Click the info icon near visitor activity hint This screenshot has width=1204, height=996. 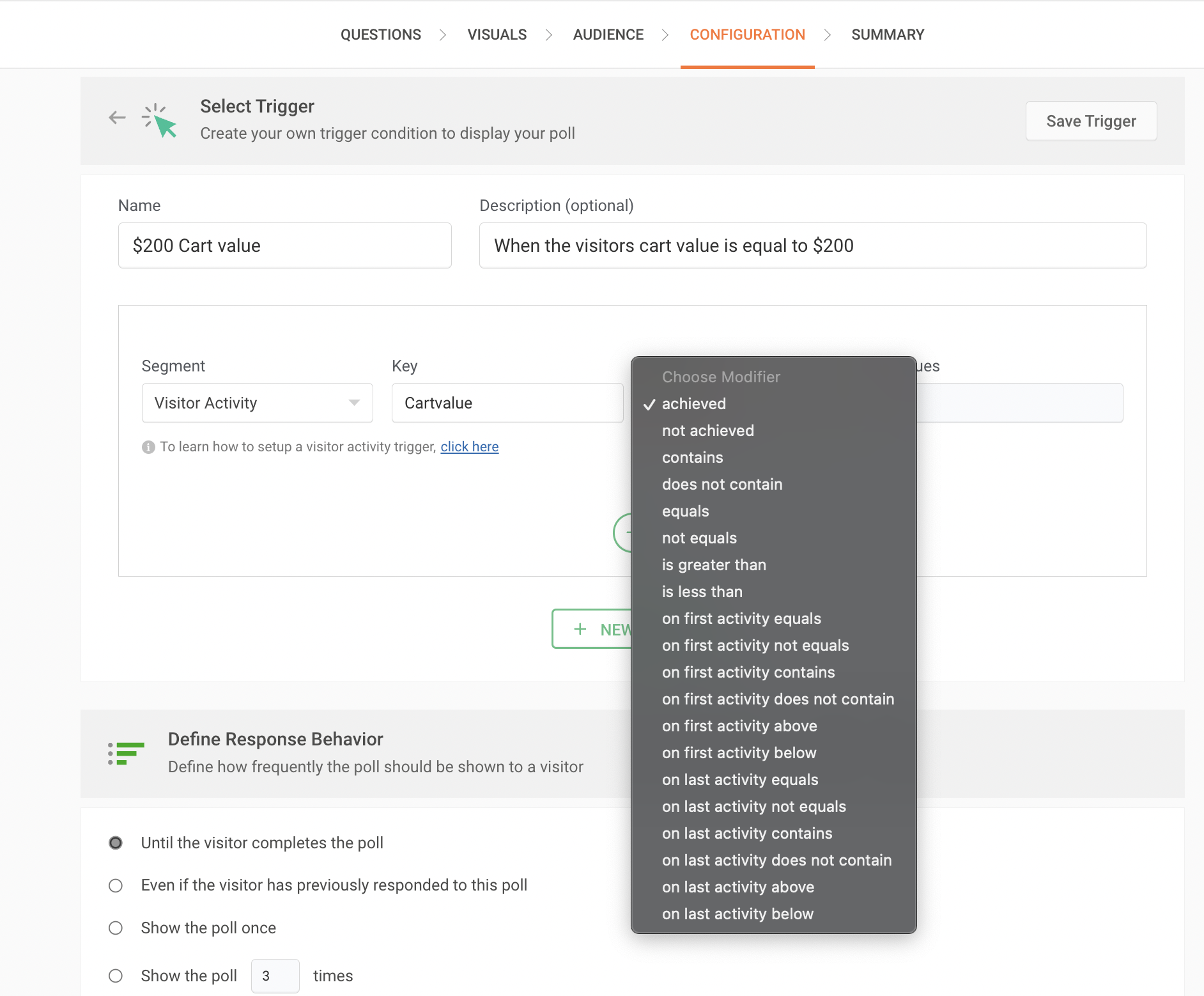[148, 447]
